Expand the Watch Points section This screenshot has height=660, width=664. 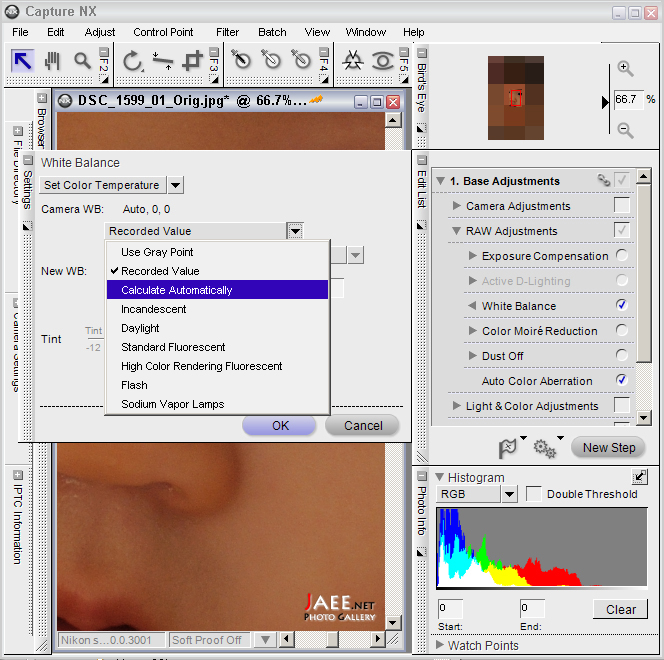click(x=441, y=645)
